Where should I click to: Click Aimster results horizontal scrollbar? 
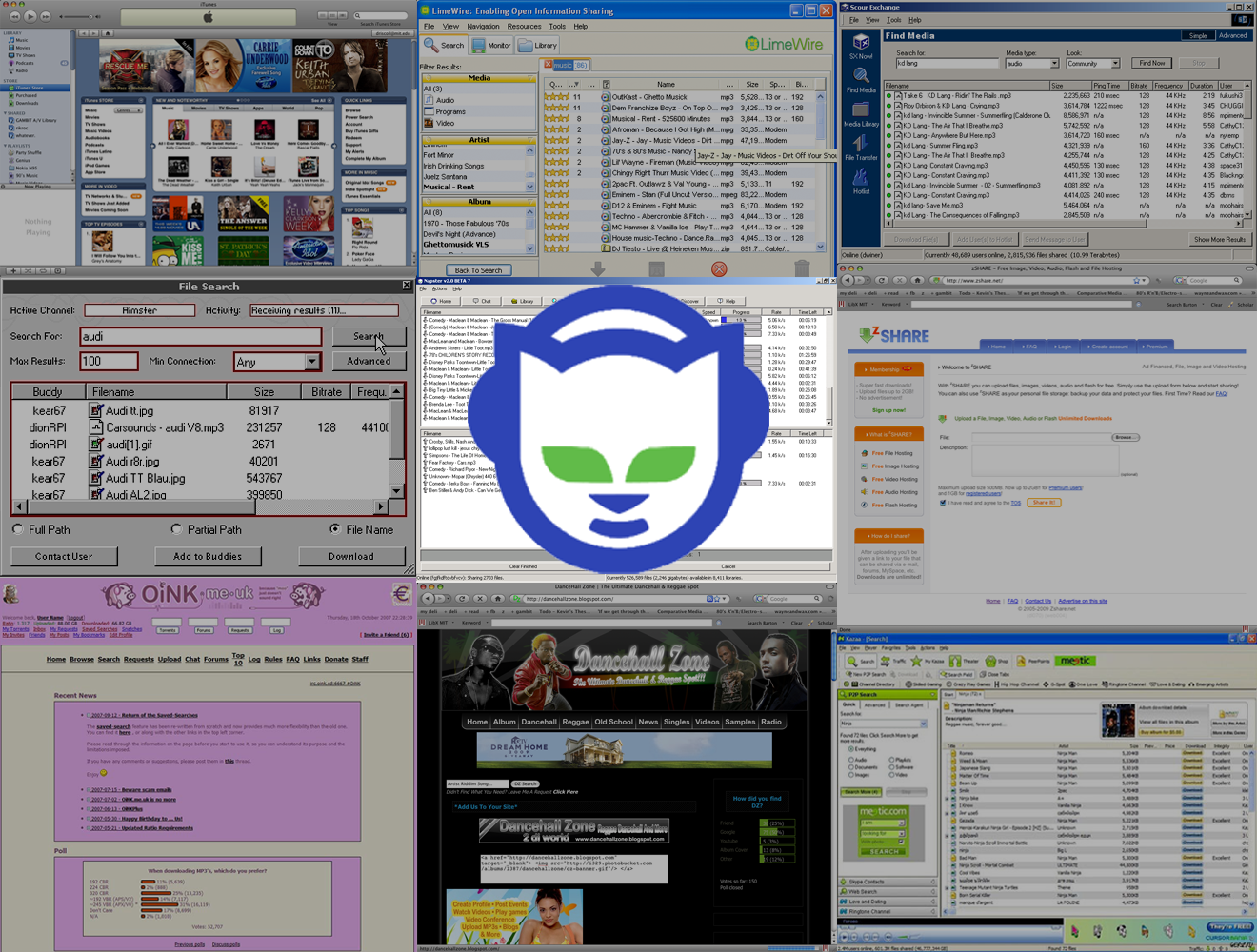tap(199, 507)
